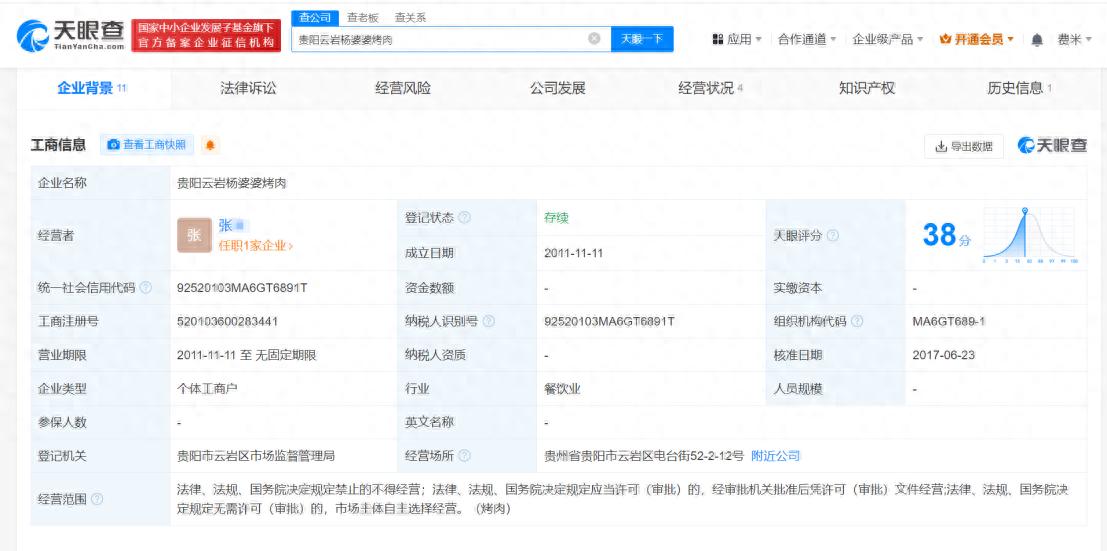The width and height of the screenshot is (1107, 551).
Task: Click the notification bell in the top bar
Action: (x=1037, y=39)
